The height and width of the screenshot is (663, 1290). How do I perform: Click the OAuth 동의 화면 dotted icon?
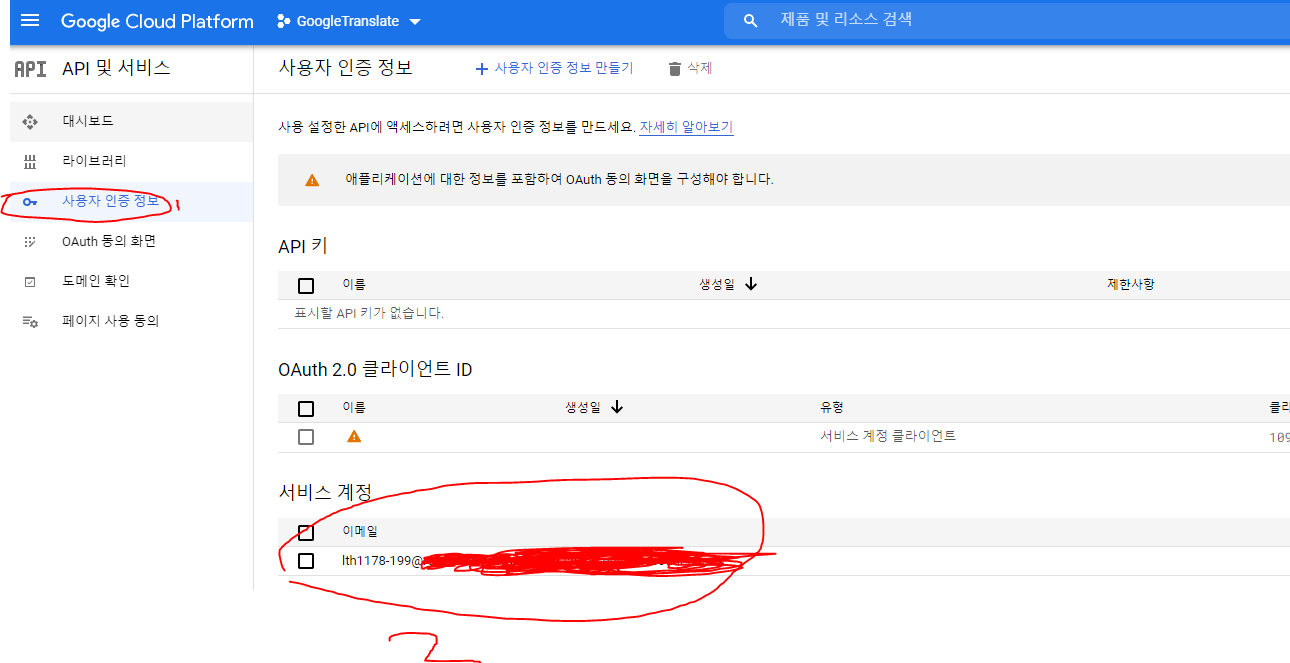[x=30, y=242]
